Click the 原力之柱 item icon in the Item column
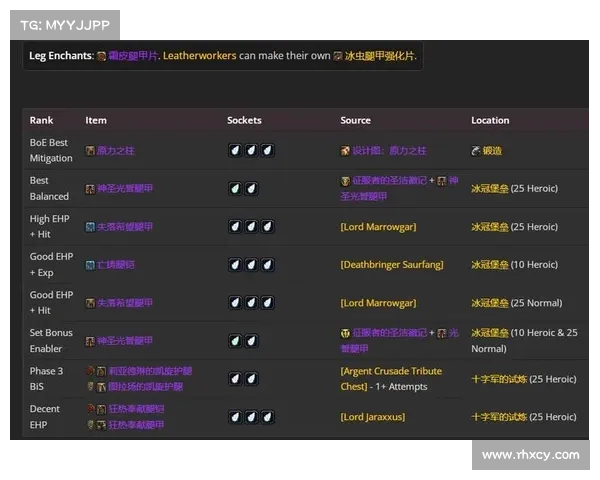 [90, 150]
